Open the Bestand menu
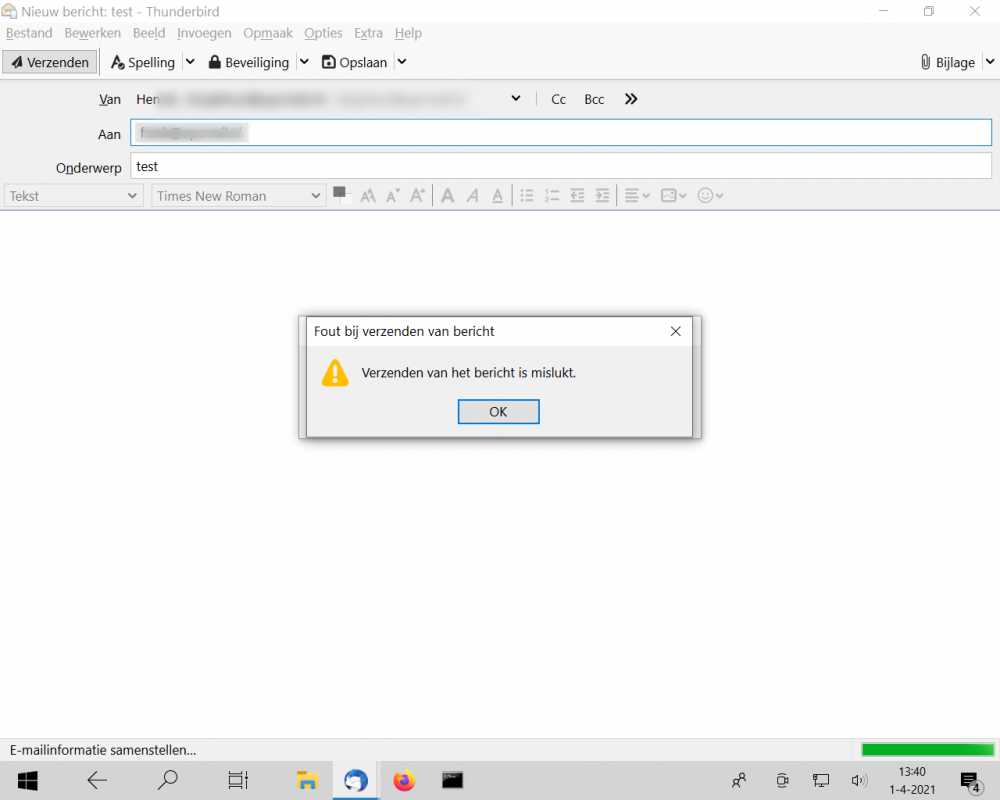 coord(29,33)
